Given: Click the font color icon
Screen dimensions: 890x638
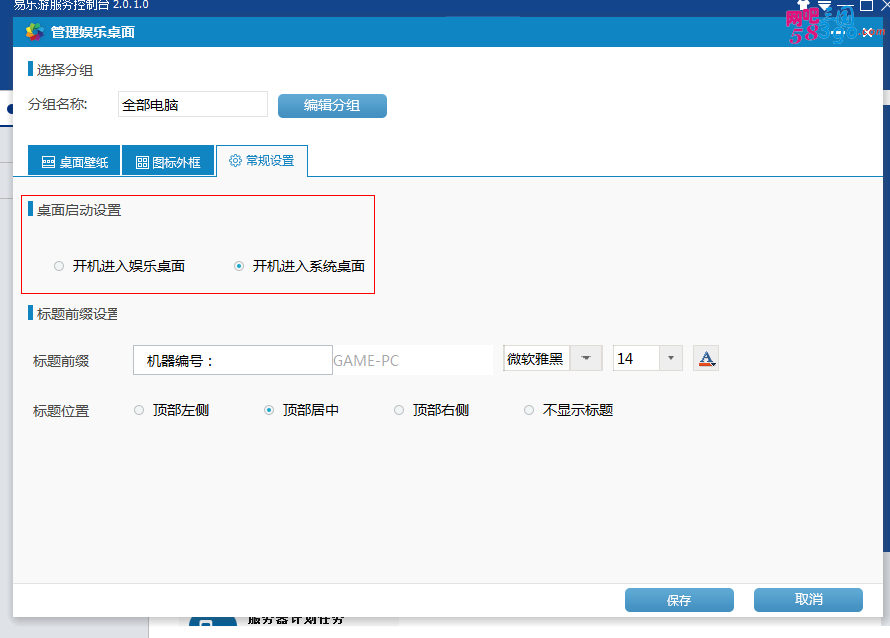Looking at the screenshot, I should coord(706,358).
